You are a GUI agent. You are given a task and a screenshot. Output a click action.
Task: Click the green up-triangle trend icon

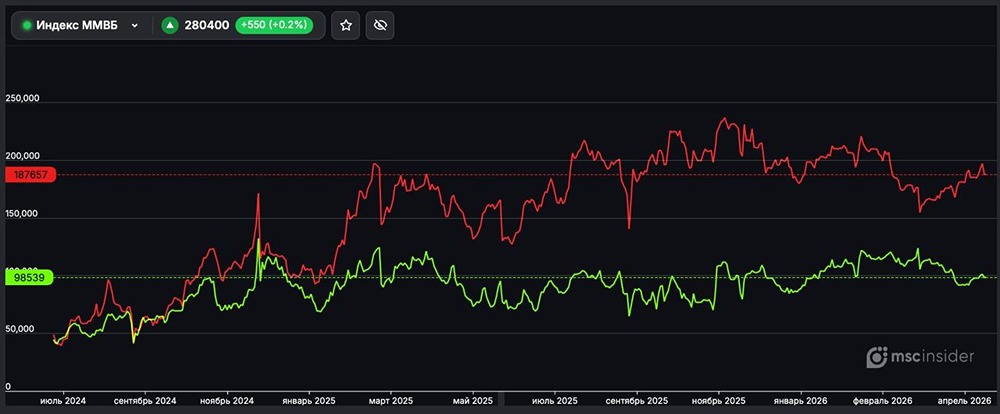169,25
